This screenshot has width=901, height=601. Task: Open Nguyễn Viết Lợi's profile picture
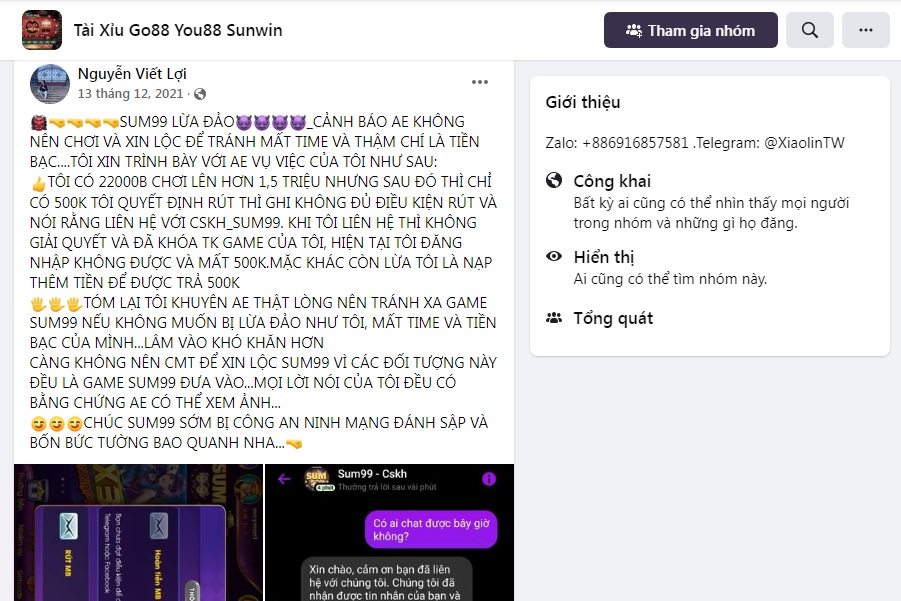pos(50,83)
